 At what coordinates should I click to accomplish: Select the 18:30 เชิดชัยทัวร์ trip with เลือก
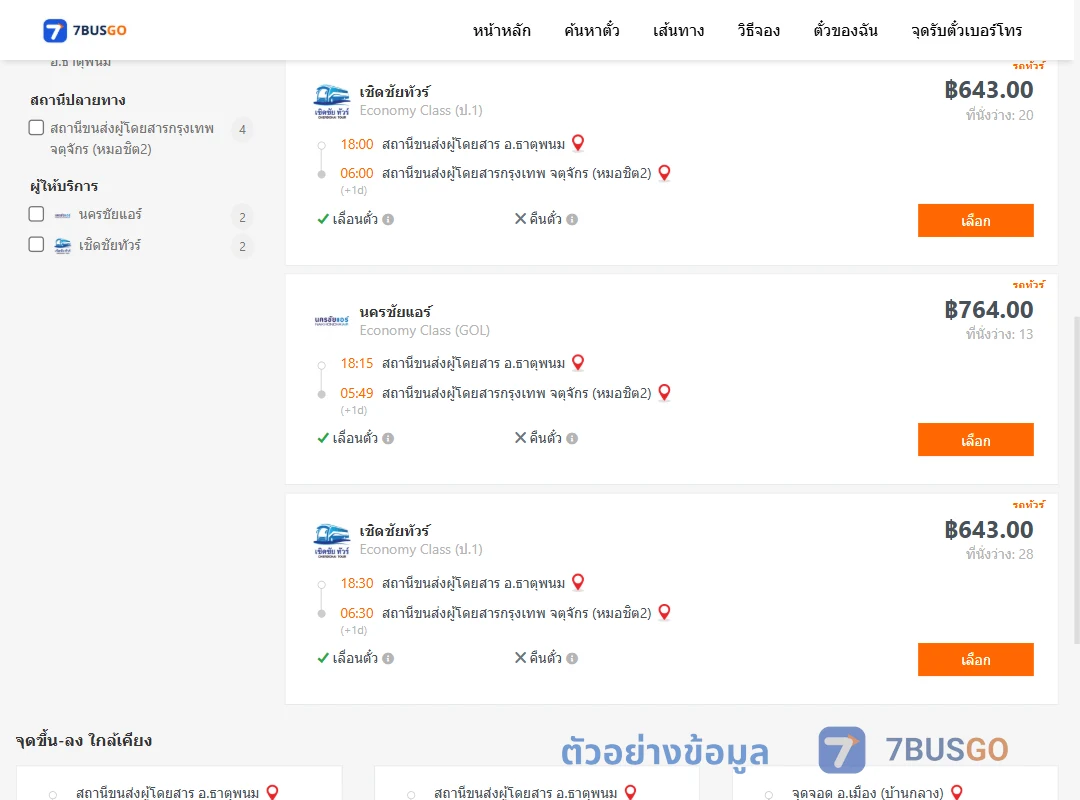pyautogui.click(x=975, y=659)
